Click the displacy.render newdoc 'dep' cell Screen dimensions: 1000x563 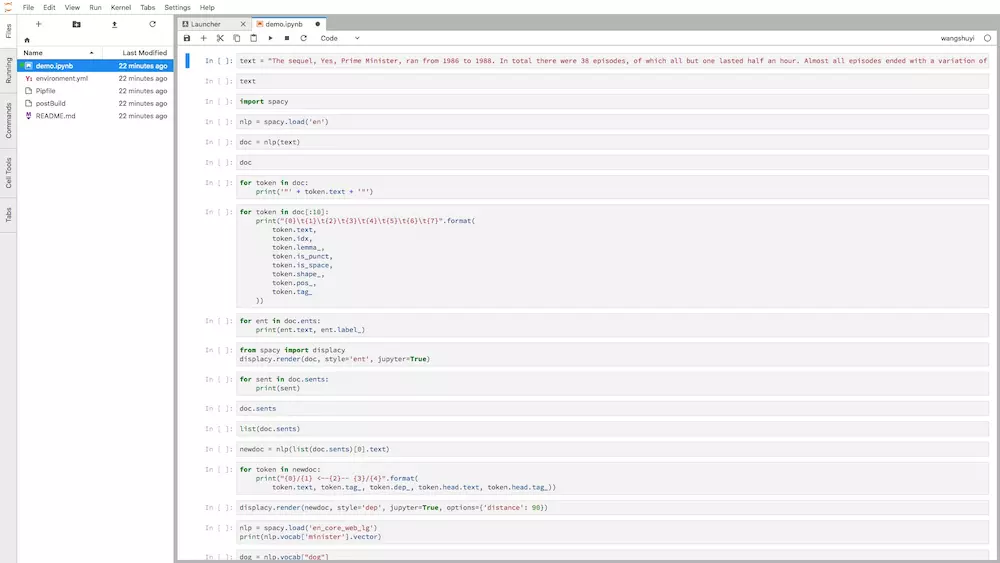(x=612, y=508)
